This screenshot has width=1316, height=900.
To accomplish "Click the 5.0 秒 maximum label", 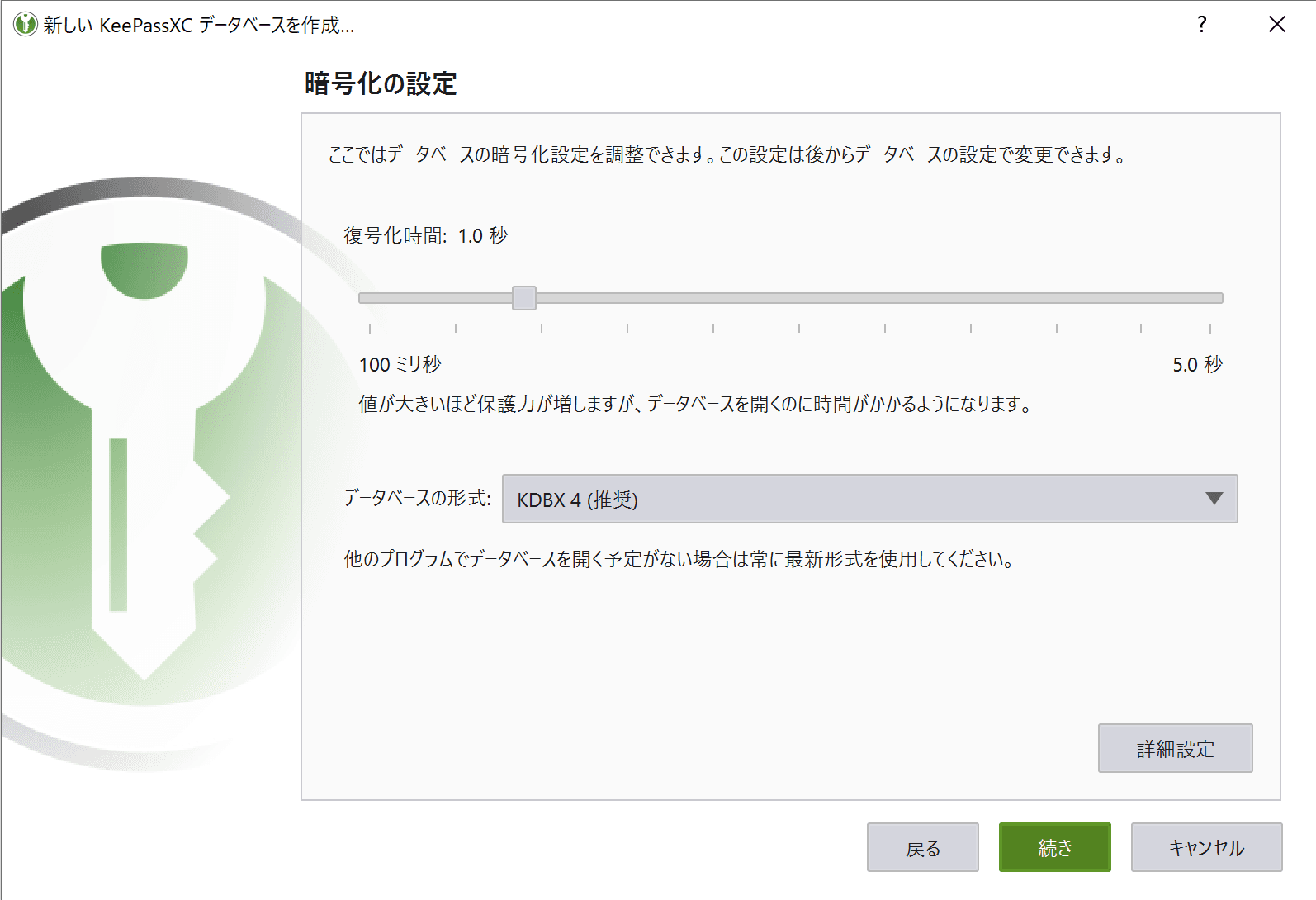I will [x=1197, y=364].
